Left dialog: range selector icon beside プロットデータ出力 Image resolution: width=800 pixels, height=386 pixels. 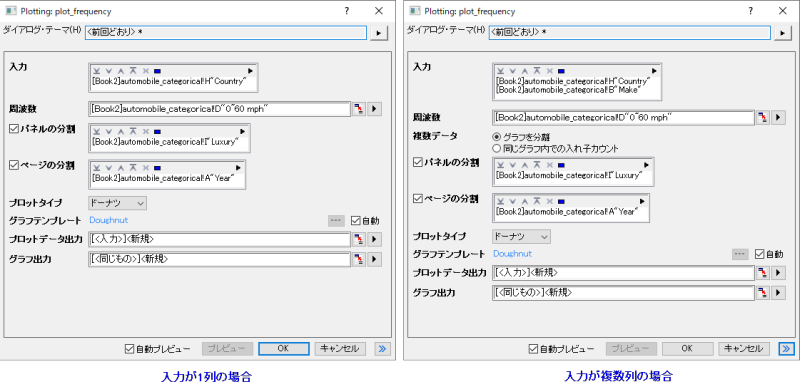click(359, 239)
